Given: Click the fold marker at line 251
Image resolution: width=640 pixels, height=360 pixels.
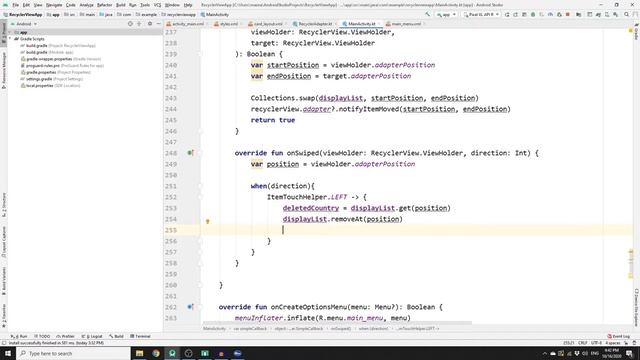Looking at the screenshot, I should click(x=200, y=186).
